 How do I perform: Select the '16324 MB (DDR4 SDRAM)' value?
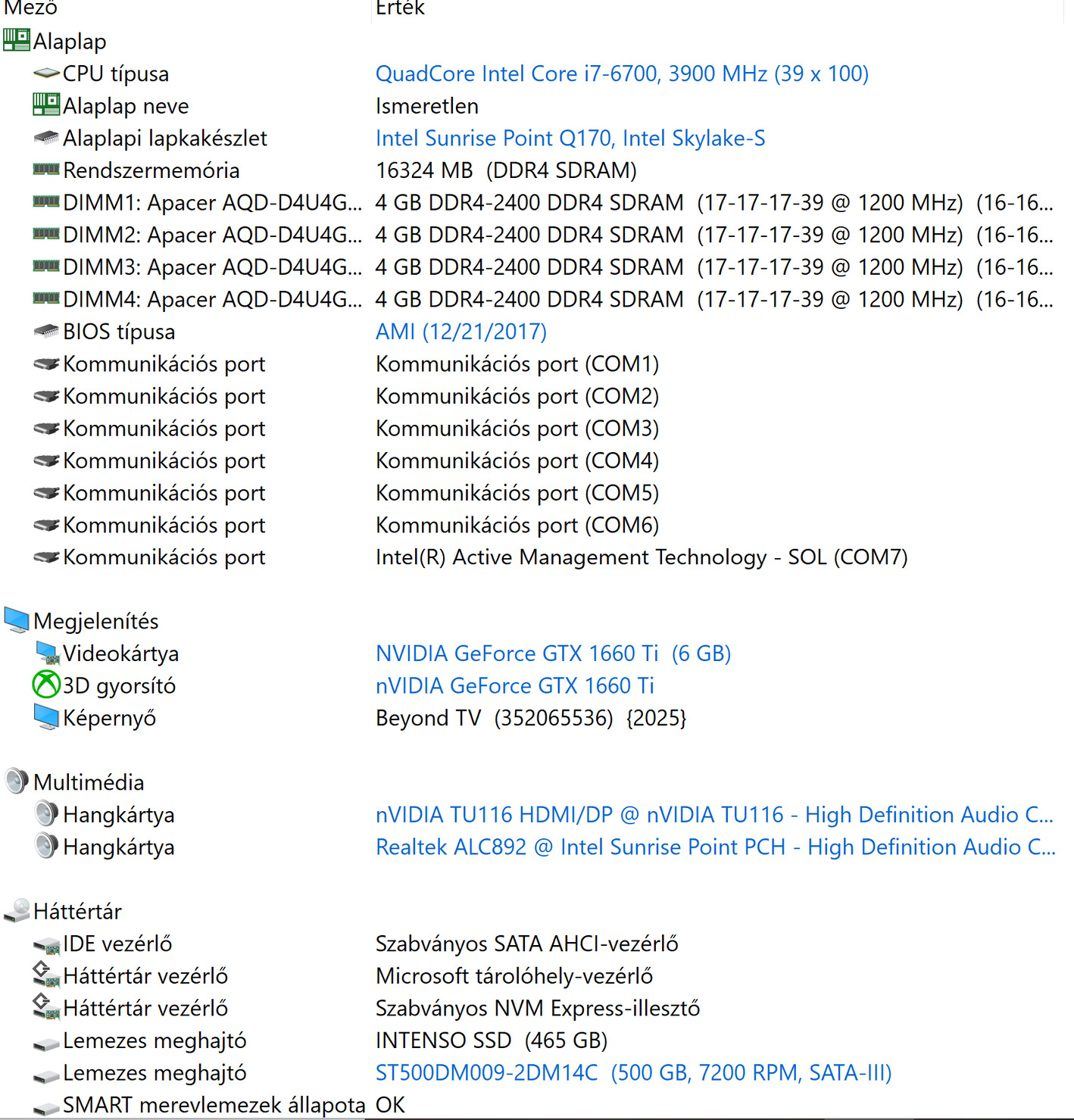pyautogui.click(x=506, y=170)
